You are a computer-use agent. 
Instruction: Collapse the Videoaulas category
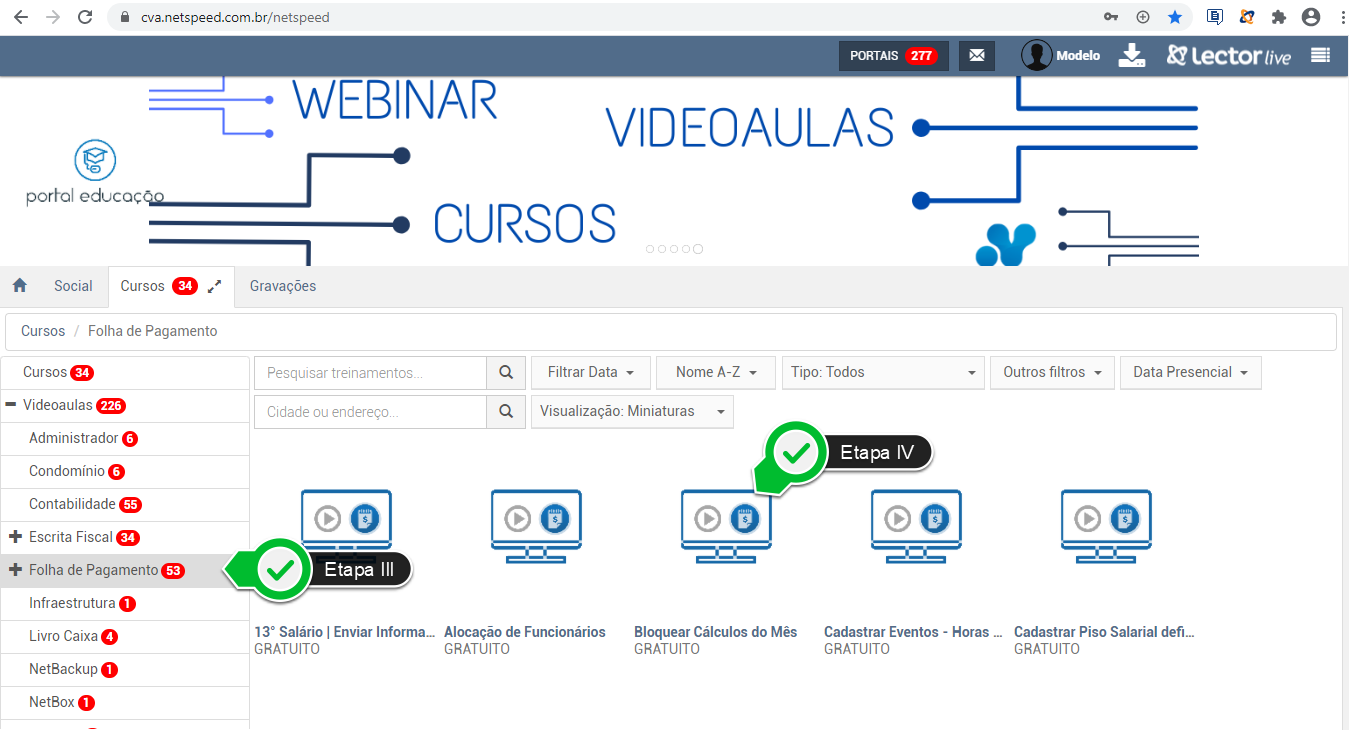pos(11,406)
